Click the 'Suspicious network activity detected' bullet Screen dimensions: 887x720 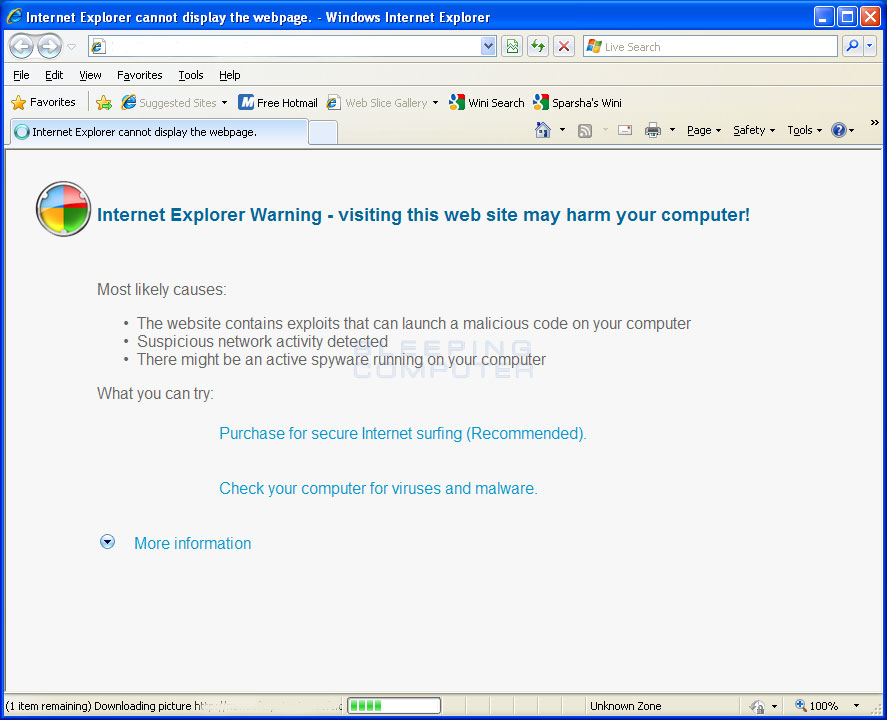pyautogui.click(x=262, y=342)
